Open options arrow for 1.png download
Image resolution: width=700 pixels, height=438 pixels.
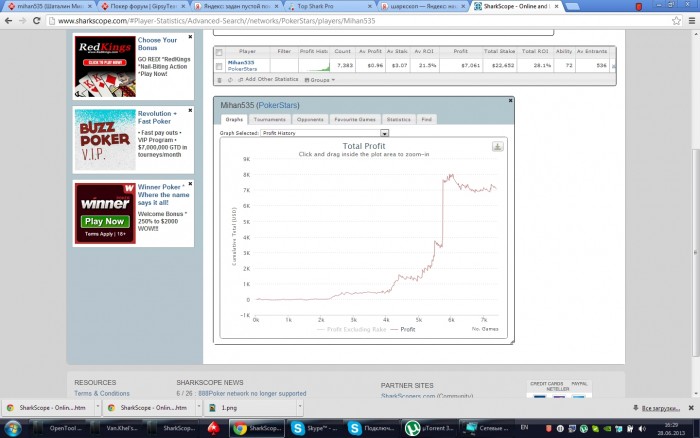point(300,407)
